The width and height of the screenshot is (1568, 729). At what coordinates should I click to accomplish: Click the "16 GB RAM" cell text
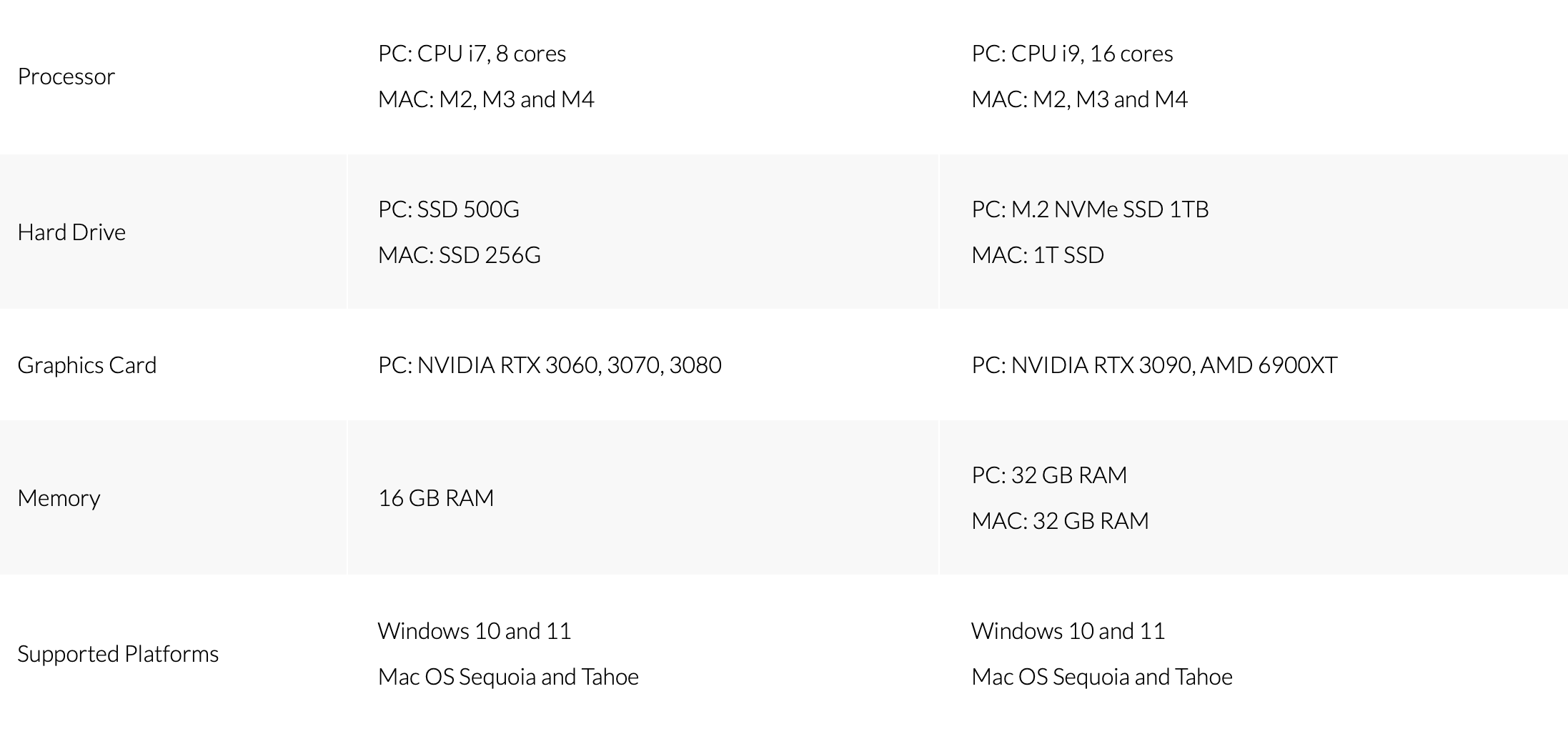[436, 498]
